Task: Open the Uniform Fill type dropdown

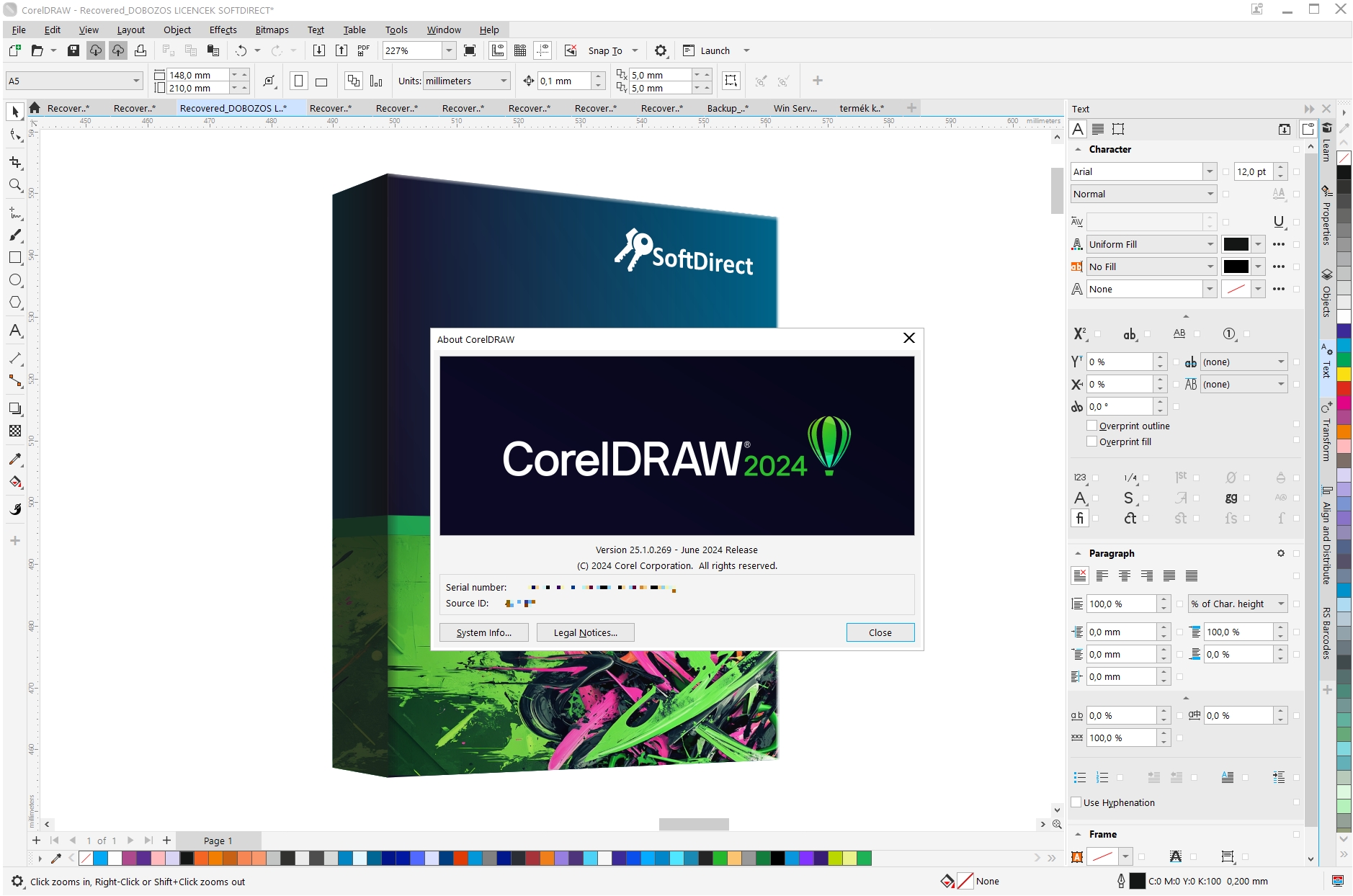Action: click(1210, 244)
